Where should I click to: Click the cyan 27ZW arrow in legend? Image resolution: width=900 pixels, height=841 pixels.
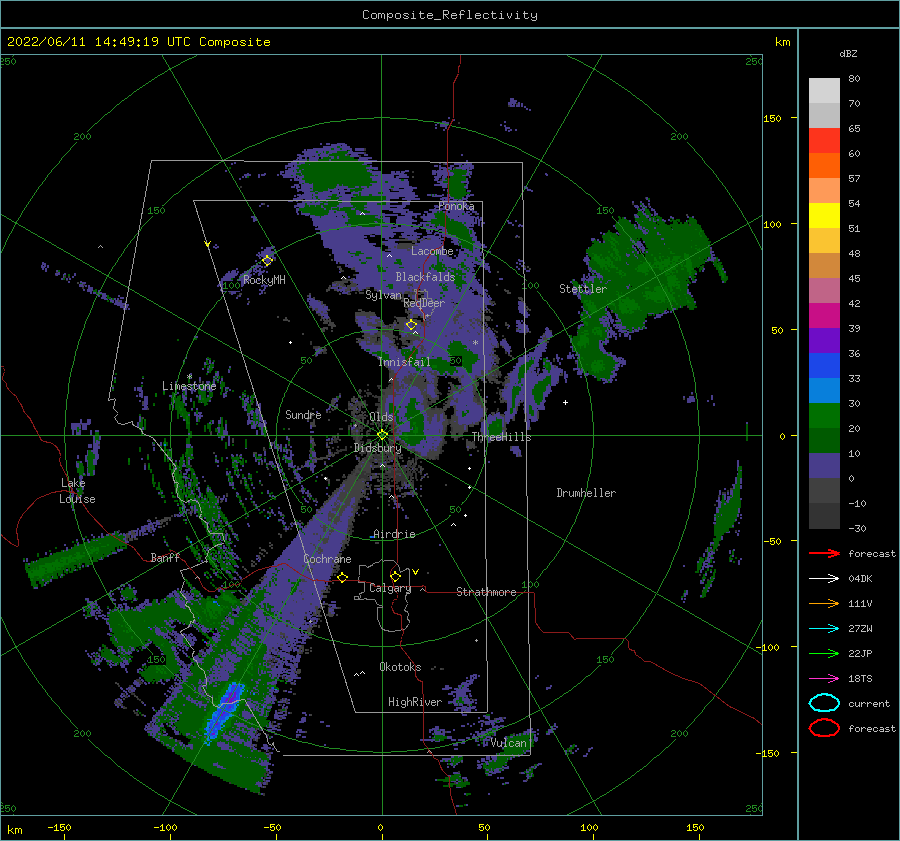point(824,629)
